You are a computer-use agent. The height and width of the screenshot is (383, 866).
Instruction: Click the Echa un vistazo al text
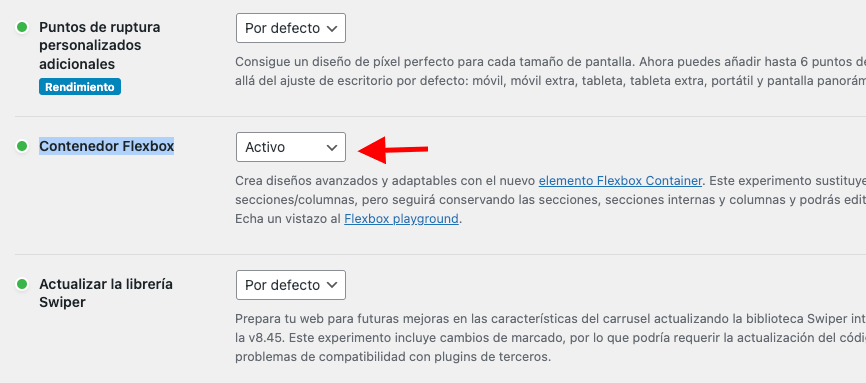pos(288,219)
